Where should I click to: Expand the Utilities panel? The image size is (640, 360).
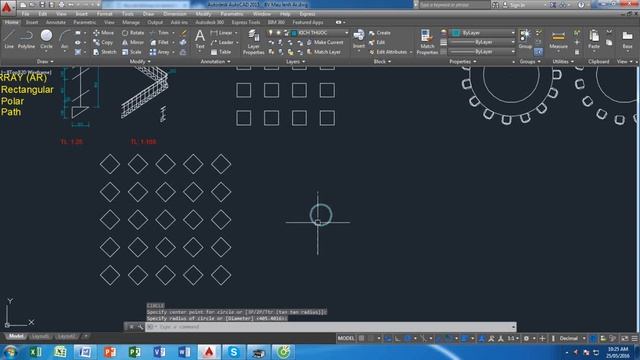(563, 62)
